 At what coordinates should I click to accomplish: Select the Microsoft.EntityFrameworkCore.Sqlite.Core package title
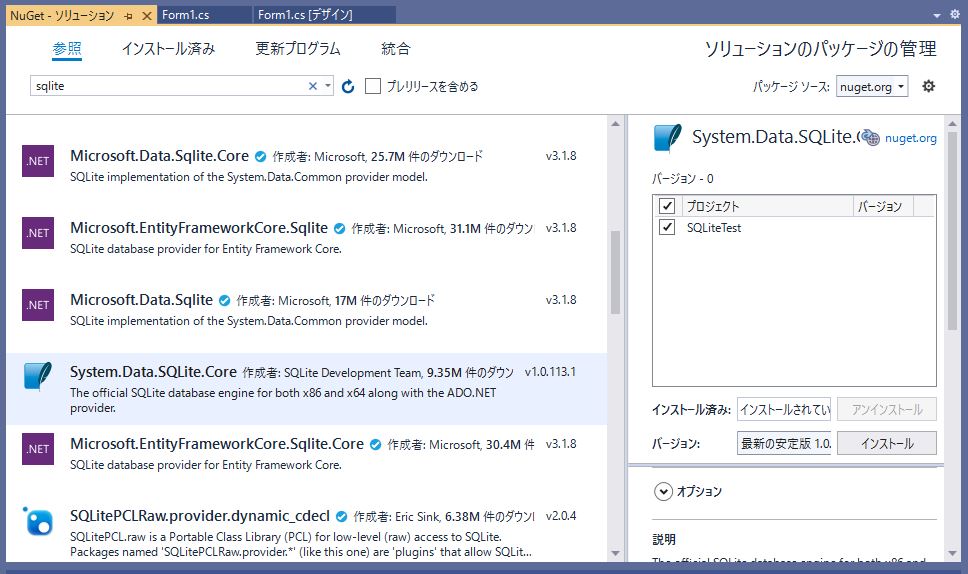(217, 444)
